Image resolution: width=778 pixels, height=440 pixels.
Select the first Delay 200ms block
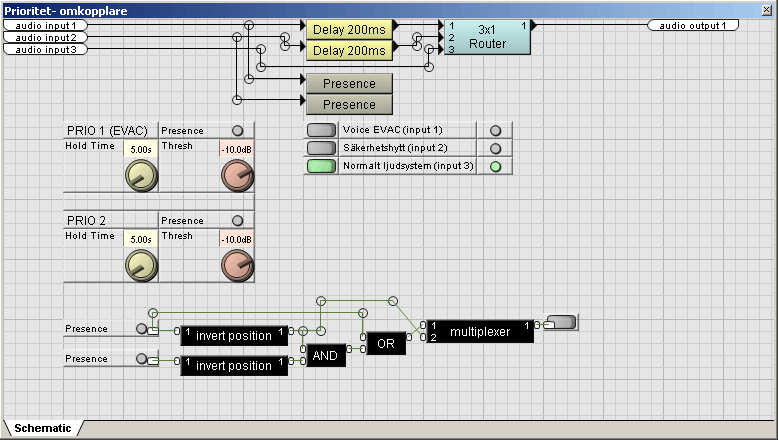point(349,29)
